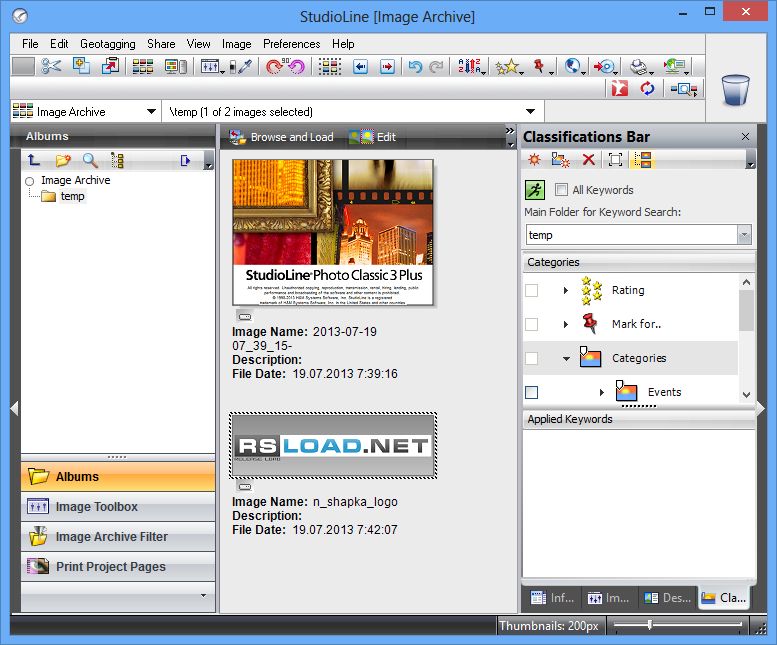Select the RSLOAD.NET logo thumbnail
The image size is (777, 645).
tap(333, 445)
